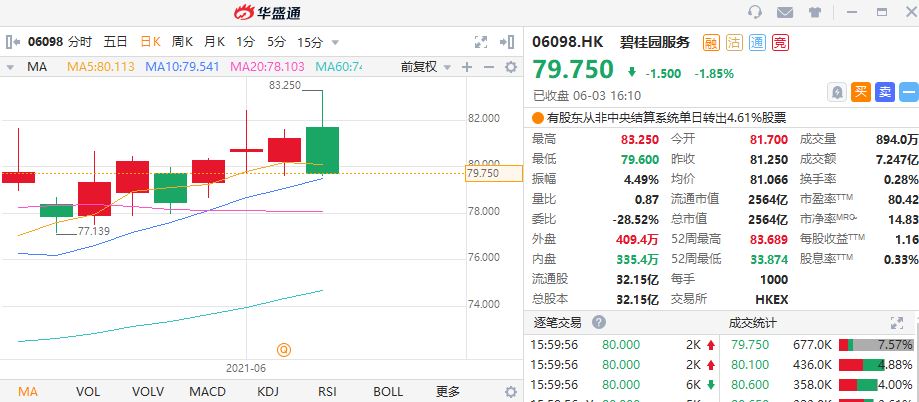
Task: Click MA5:80.113 label
Action: pyautogui.click(x=101, y=67)
